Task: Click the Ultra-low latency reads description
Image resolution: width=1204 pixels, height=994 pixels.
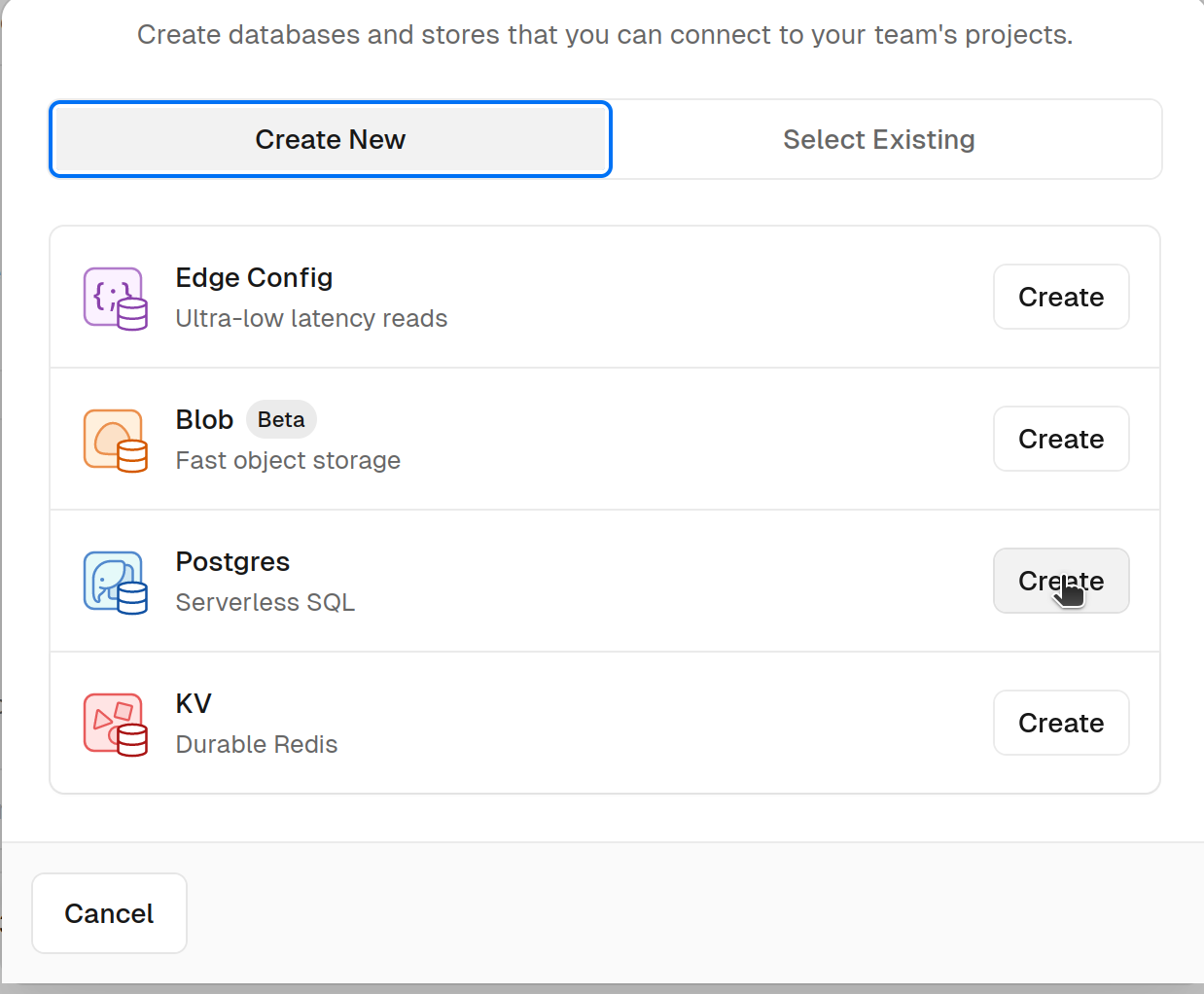Action: 311,318
